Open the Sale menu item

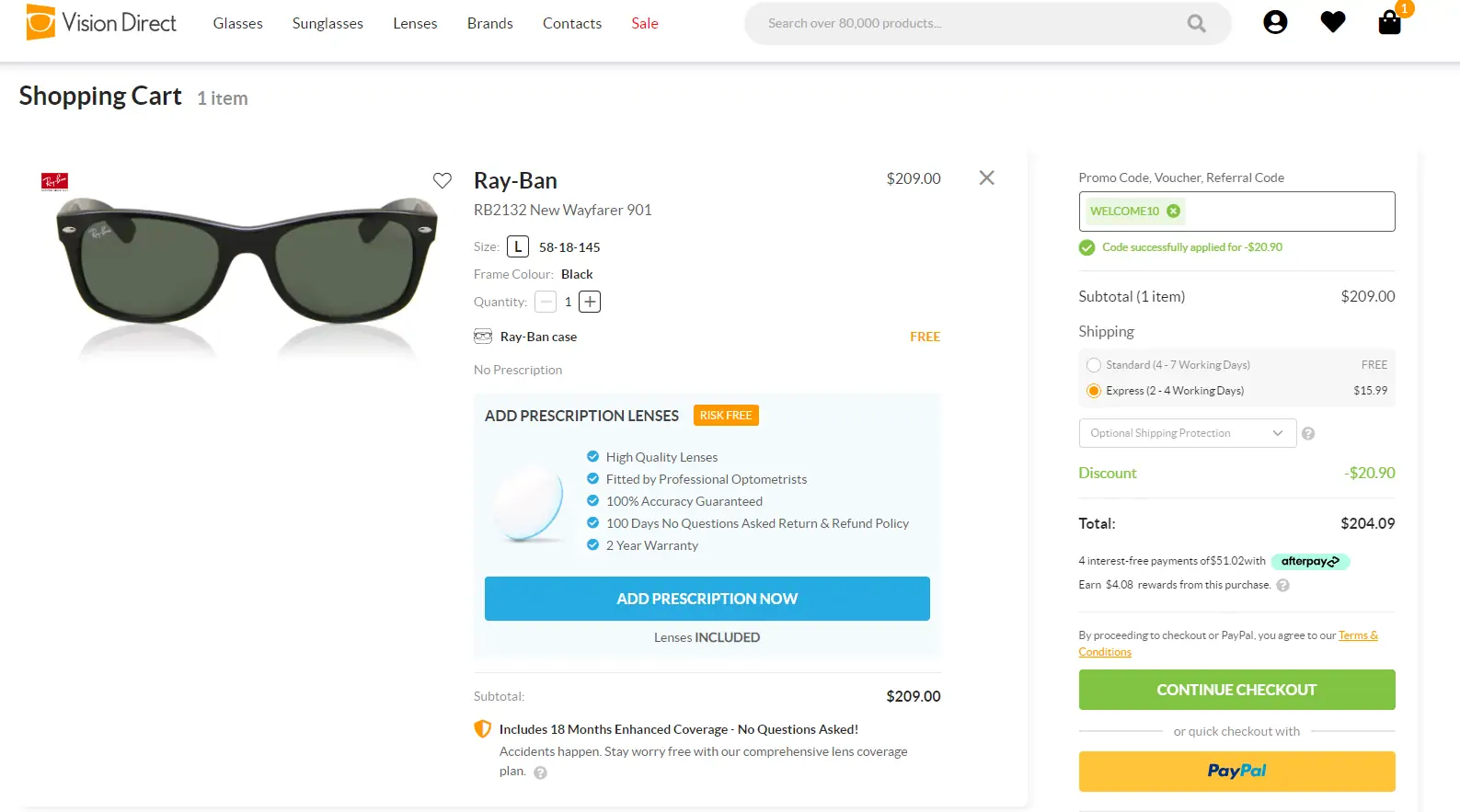tap(644, 24)
